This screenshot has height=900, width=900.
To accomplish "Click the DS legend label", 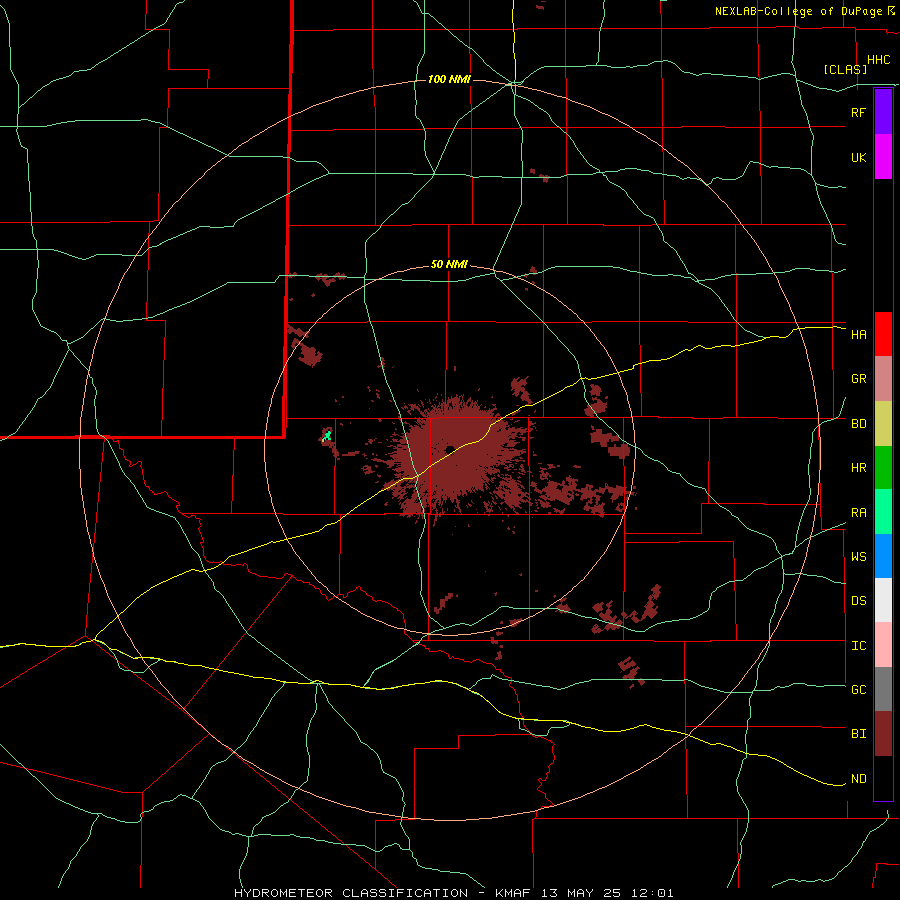I will [x=858, y=601].
